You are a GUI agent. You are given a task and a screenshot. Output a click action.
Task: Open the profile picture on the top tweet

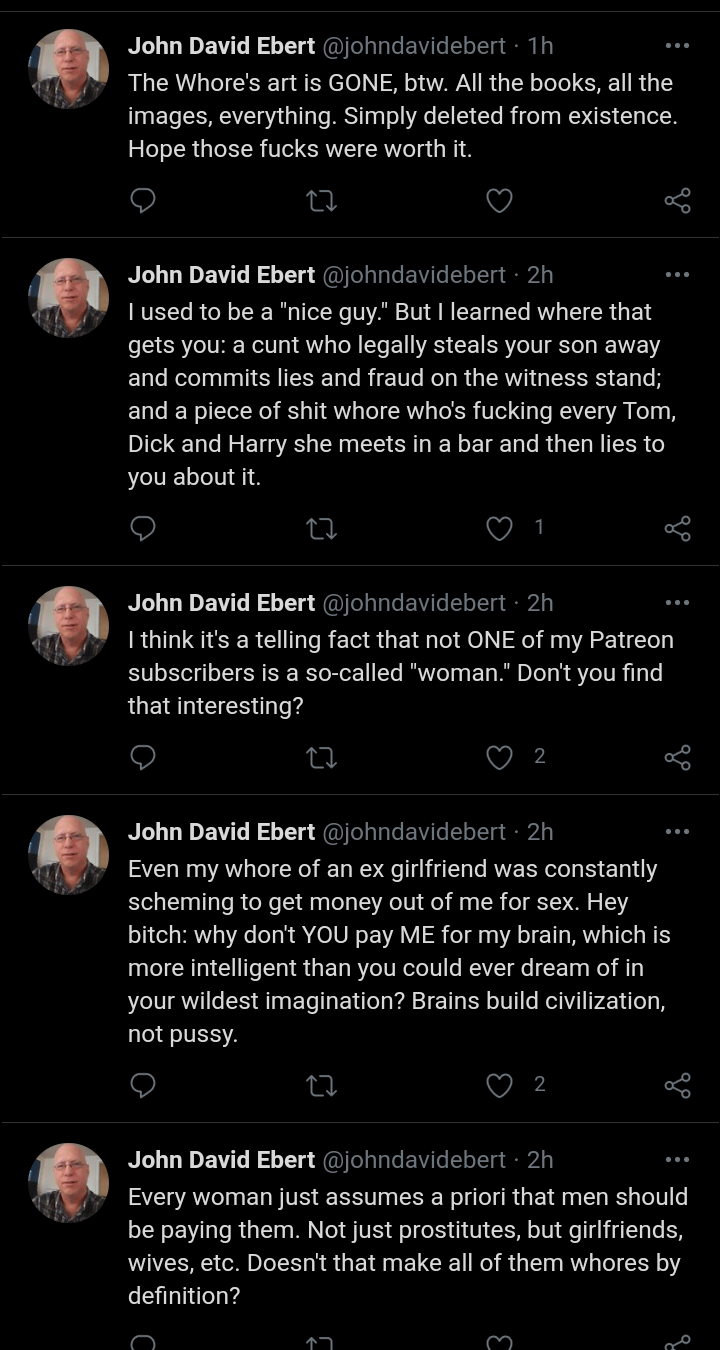pos(68,69)
